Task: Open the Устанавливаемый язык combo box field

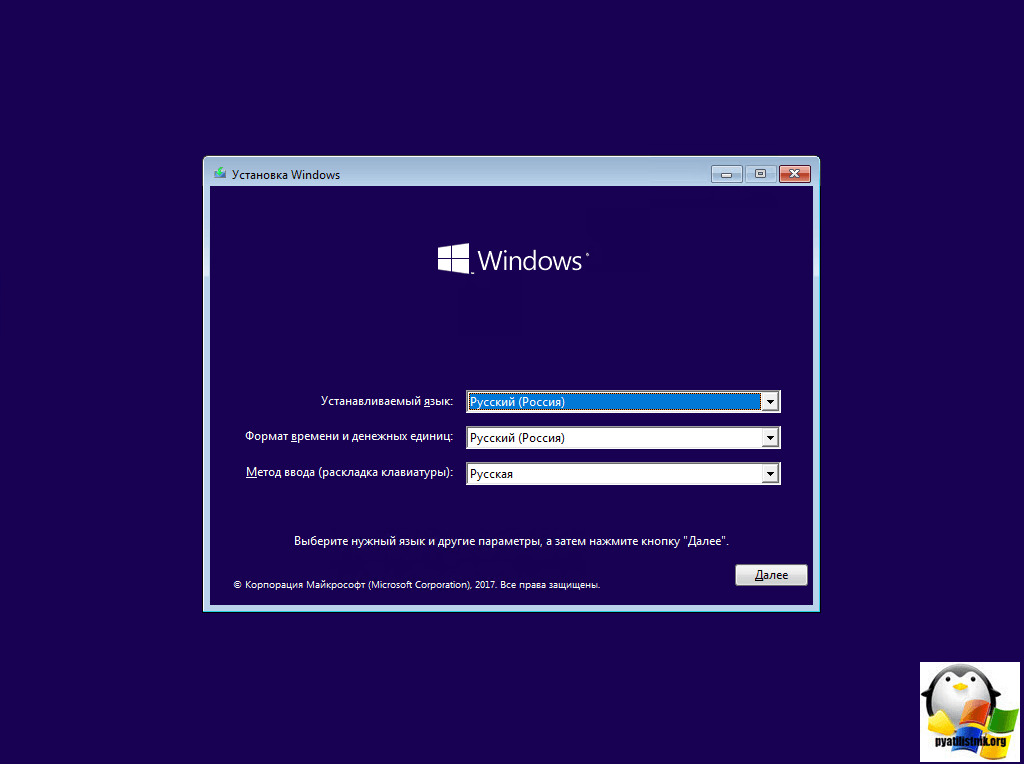Action: pos(623,402)
